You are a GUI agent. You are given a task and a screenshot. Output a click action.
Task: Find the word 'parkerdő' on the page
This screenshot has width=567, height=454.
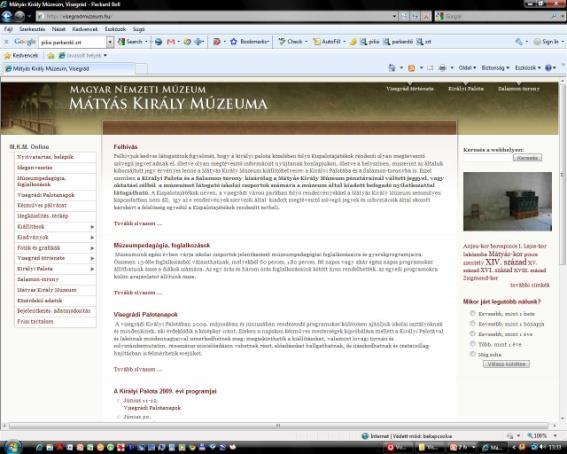[398, 42]
